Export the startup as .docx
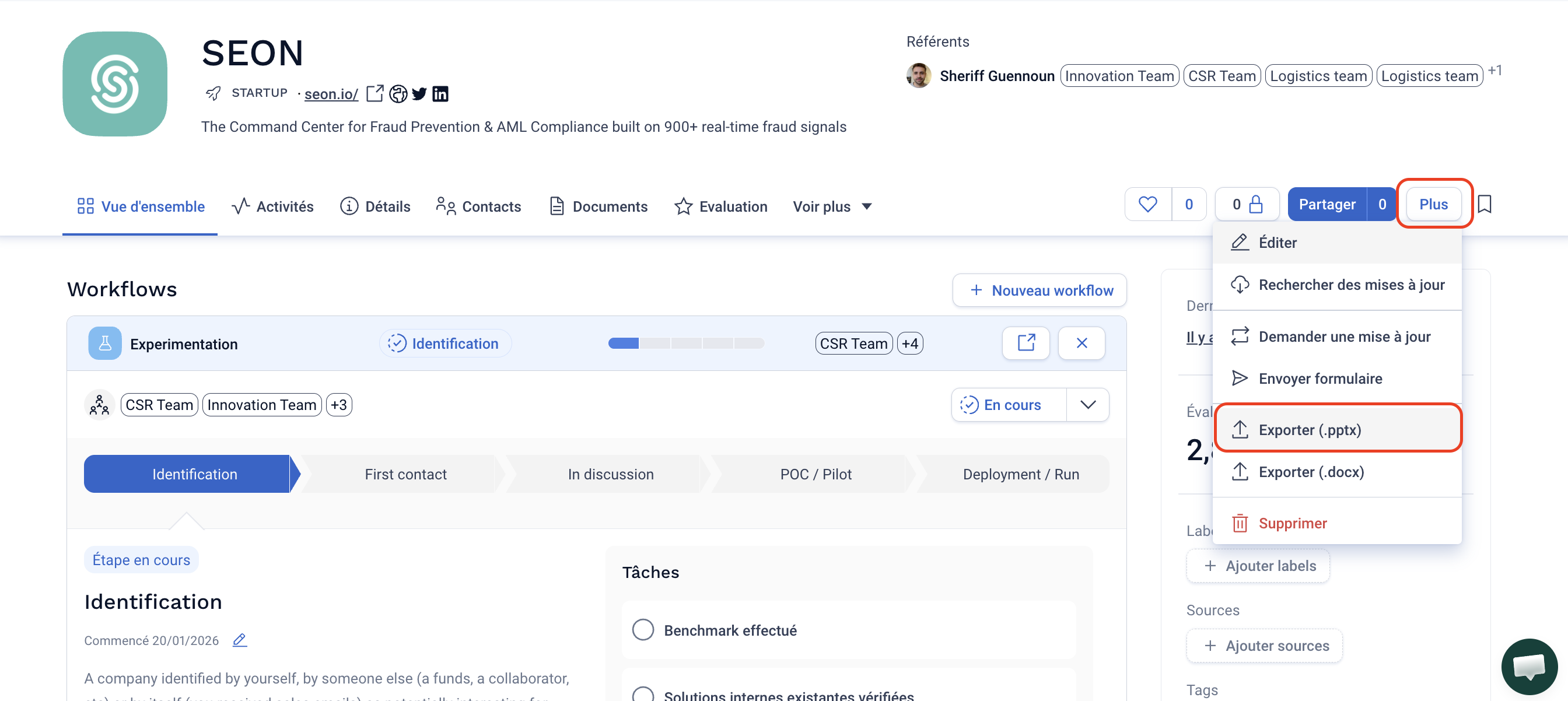1568x701 pixels. (1338, 472)
